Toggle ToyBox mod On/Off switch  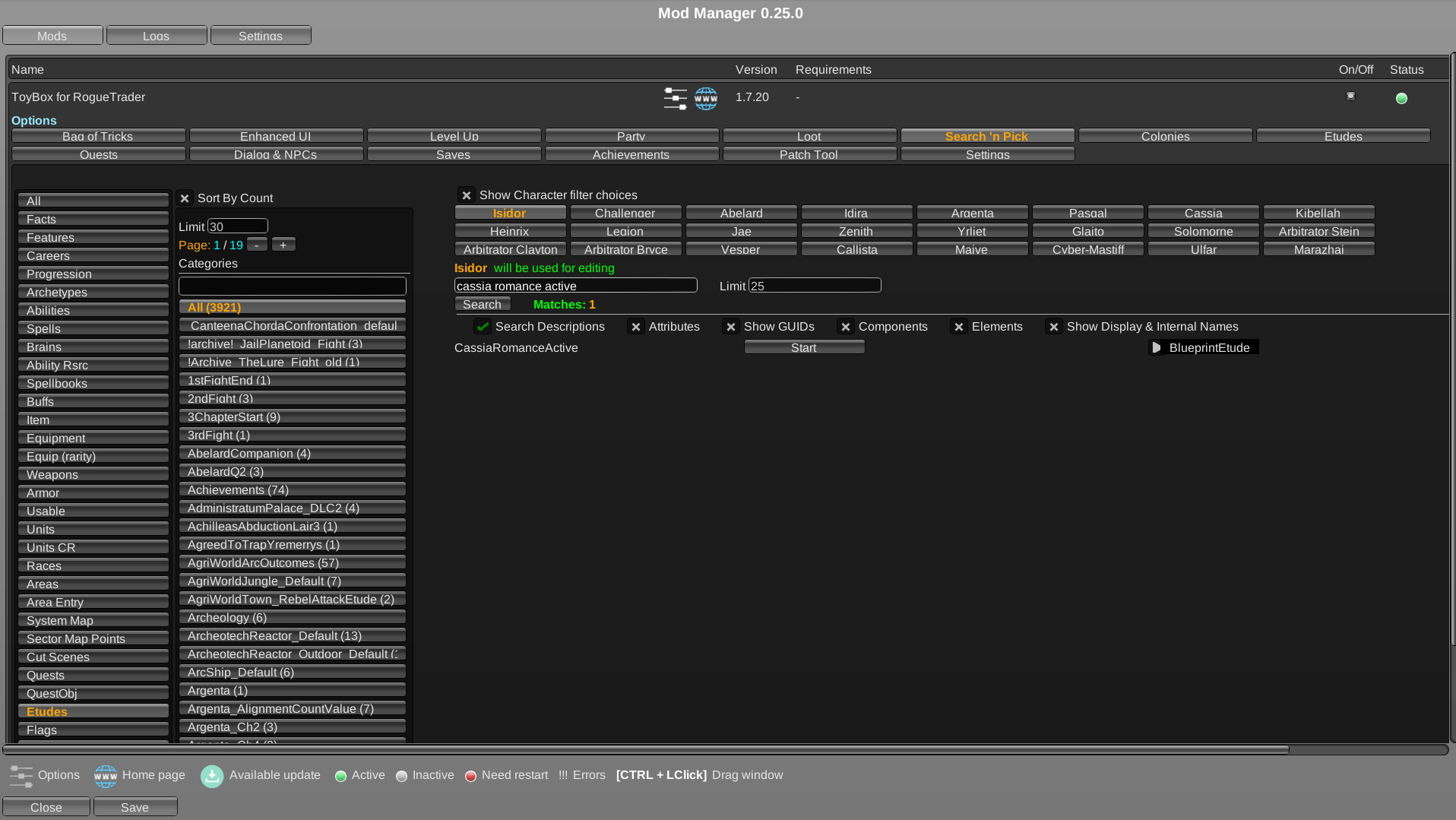pyautogui.click(x=1350, y=96)
